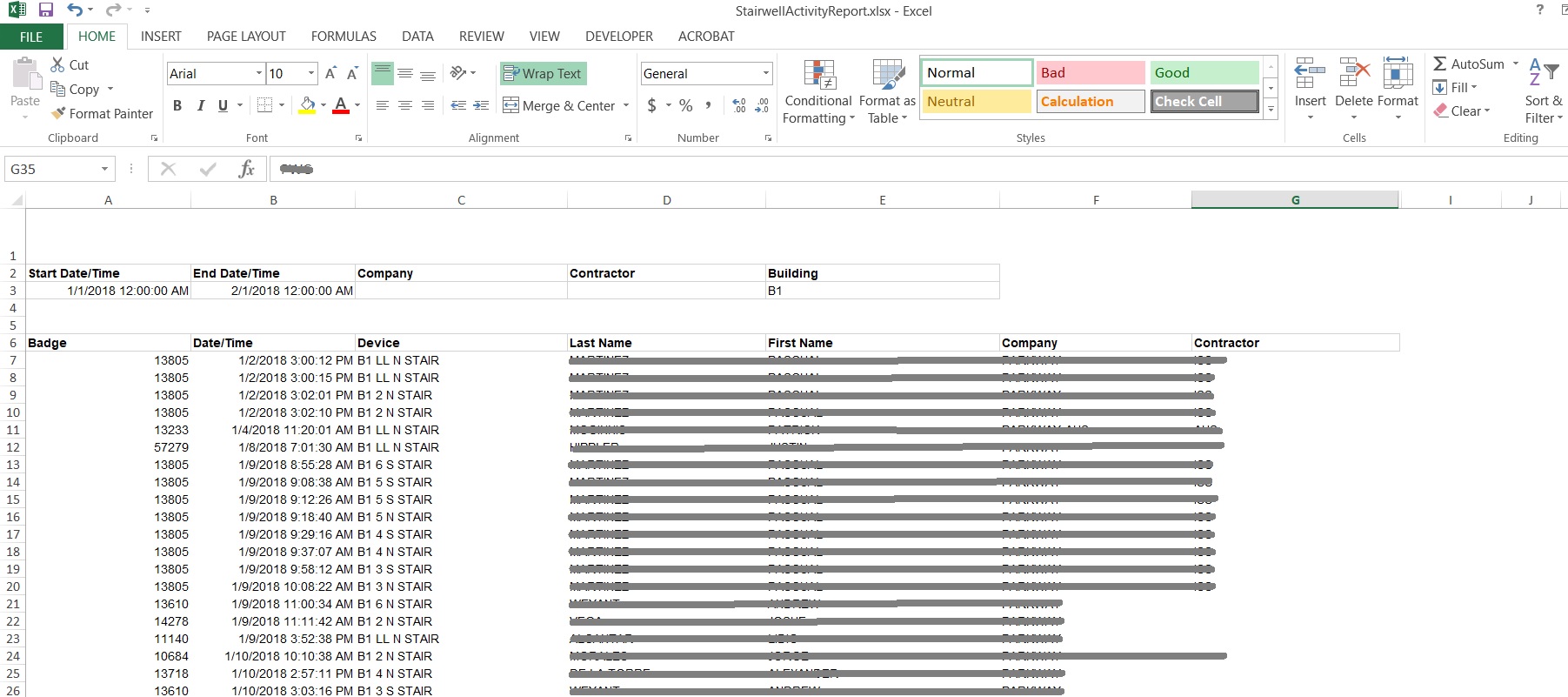Apply the Check Cell style
The image size is (1568, 697).
[1204, 102]
